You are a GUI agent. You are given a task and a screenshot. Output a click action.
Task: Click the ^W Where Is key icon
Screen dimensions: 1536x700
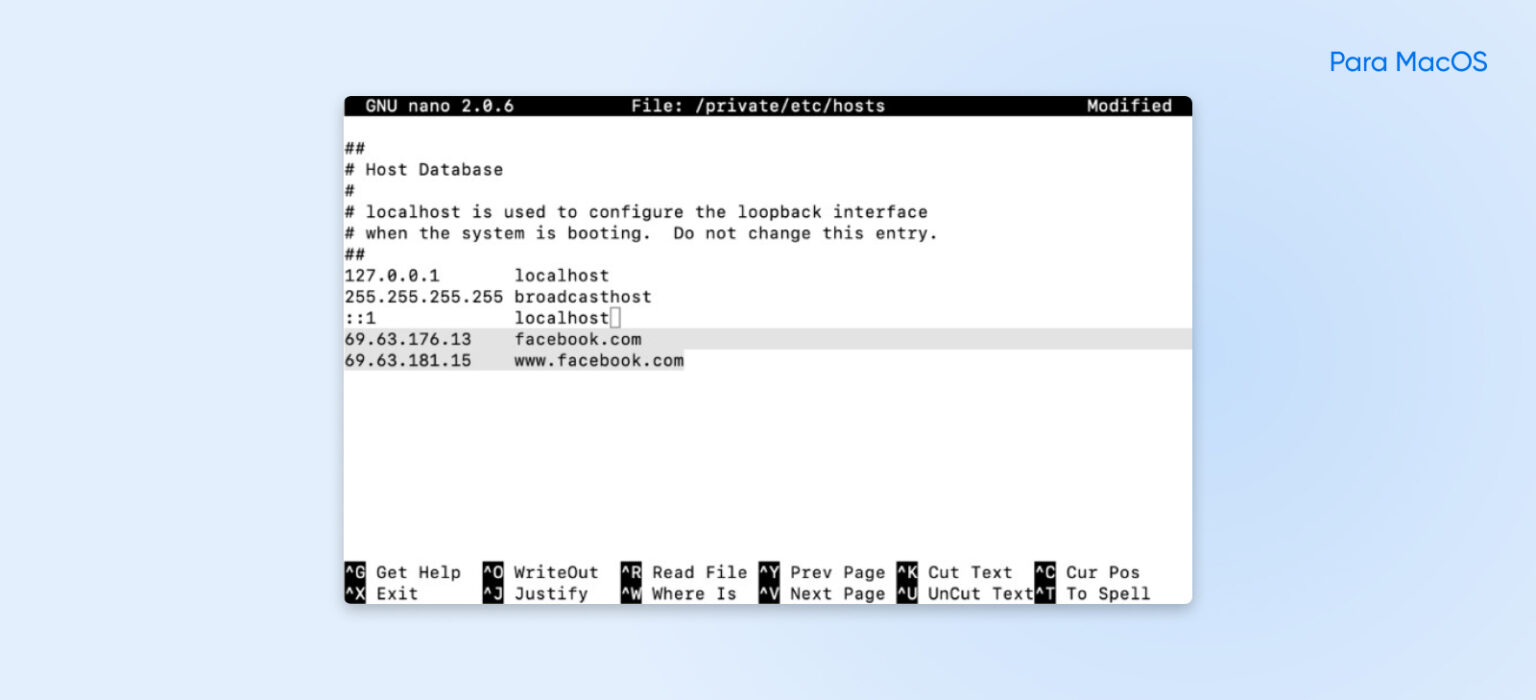point(629,593)
